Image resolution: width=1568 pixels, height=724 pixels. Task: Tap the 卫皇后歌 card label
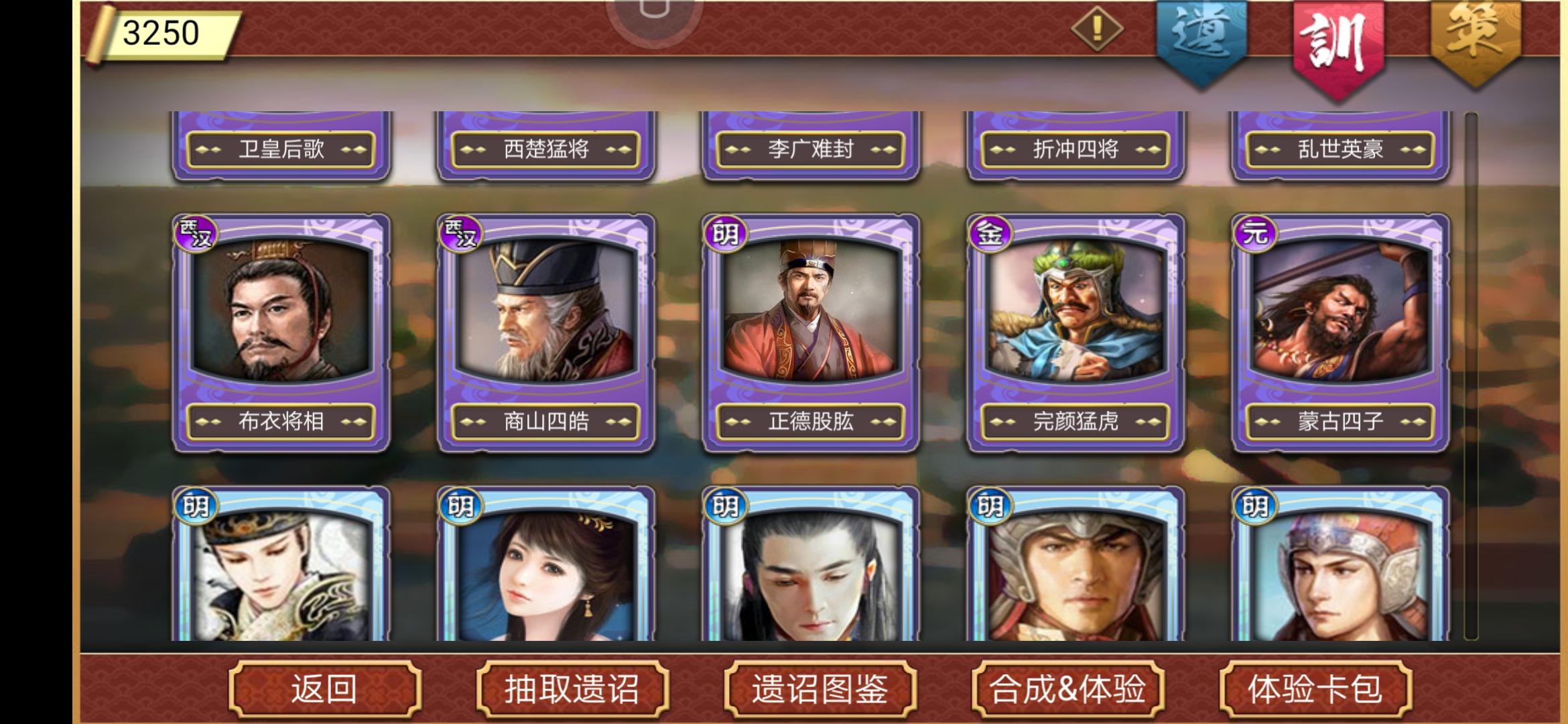click(281, 149)
